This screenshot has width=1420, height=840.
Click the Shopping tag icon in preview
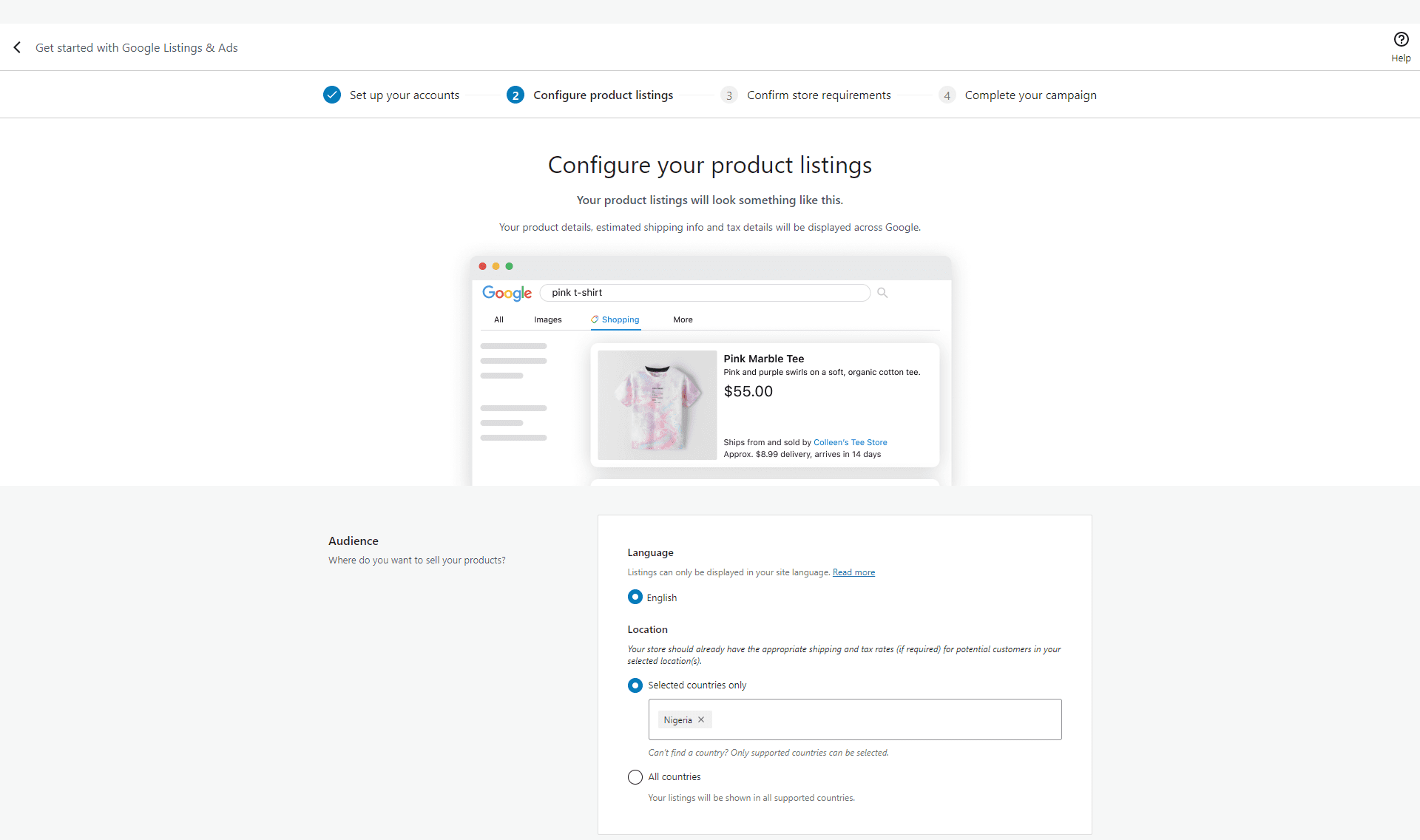[594, 319]
